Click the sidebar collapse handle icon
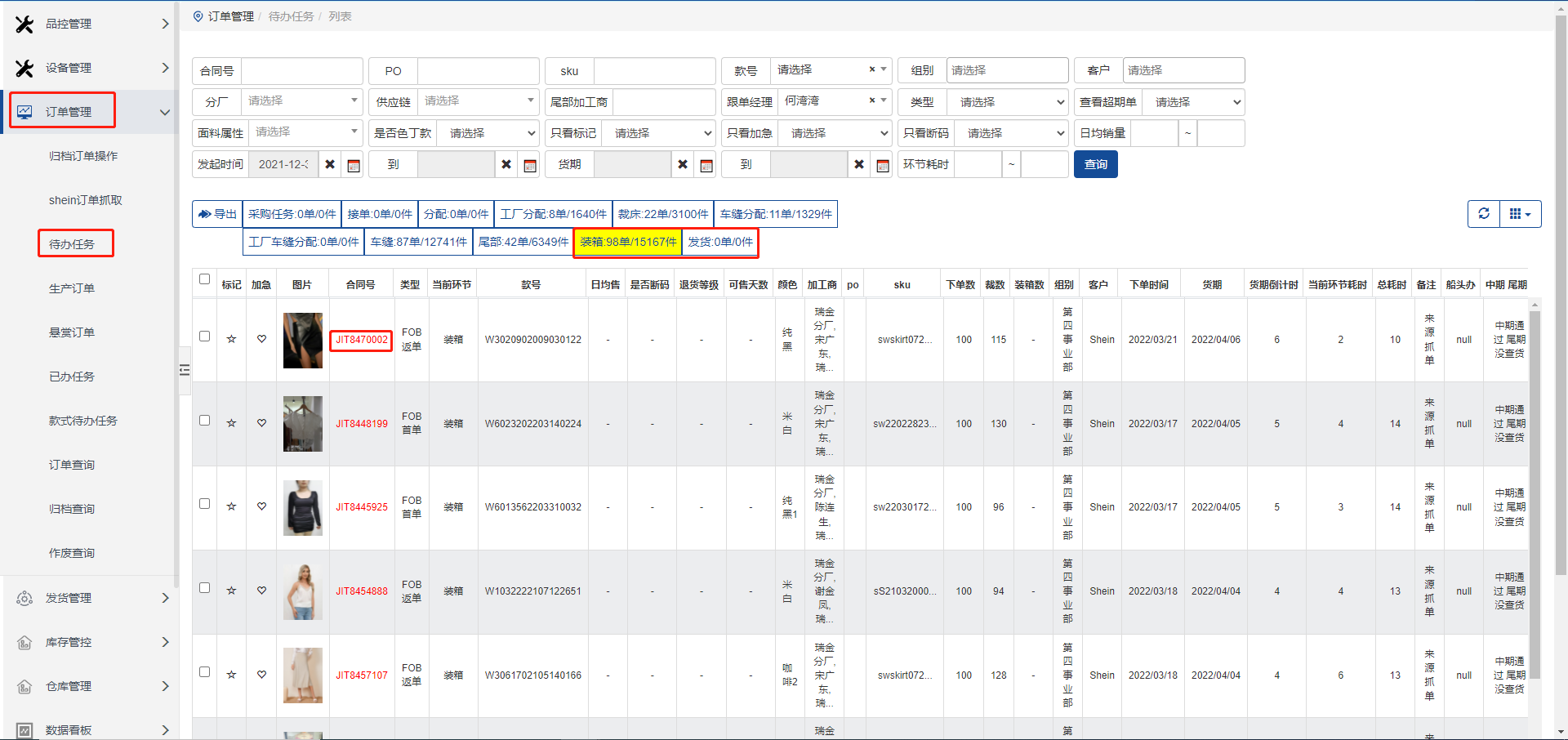The width and height of the screenshot is (1568, 740). (185, 370)
